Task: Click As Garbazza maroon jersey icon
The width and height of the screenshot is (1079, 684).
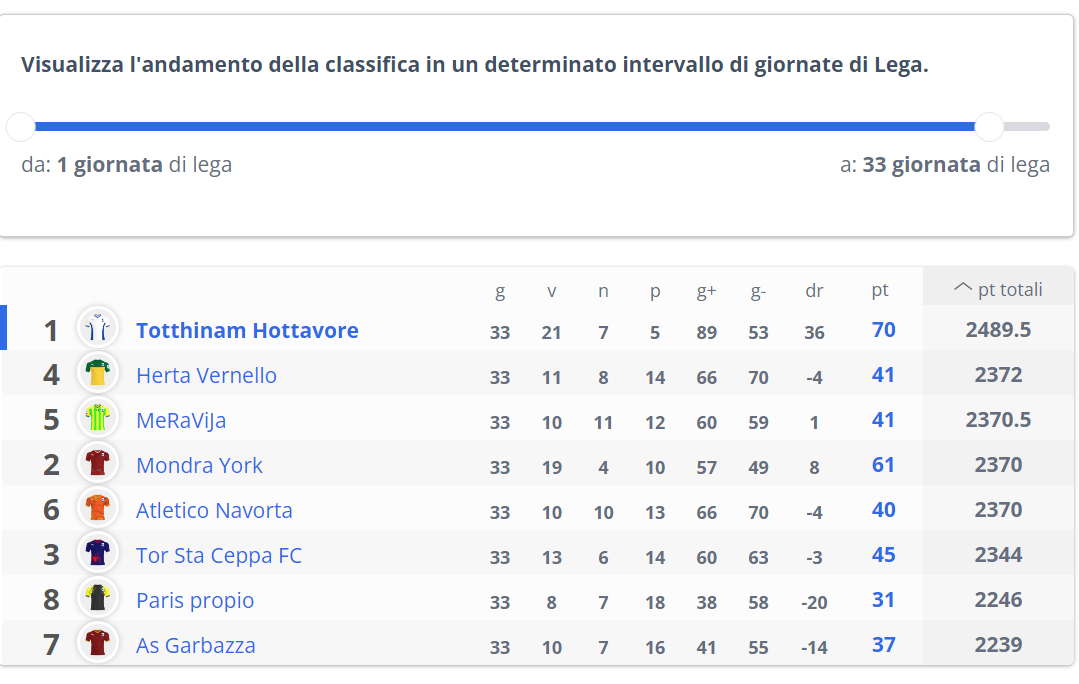Action: 98,643
